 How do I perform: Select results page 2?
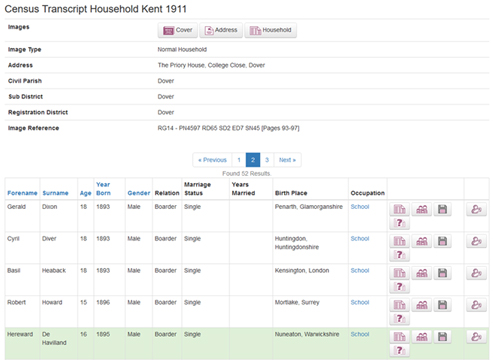(253, 160)
